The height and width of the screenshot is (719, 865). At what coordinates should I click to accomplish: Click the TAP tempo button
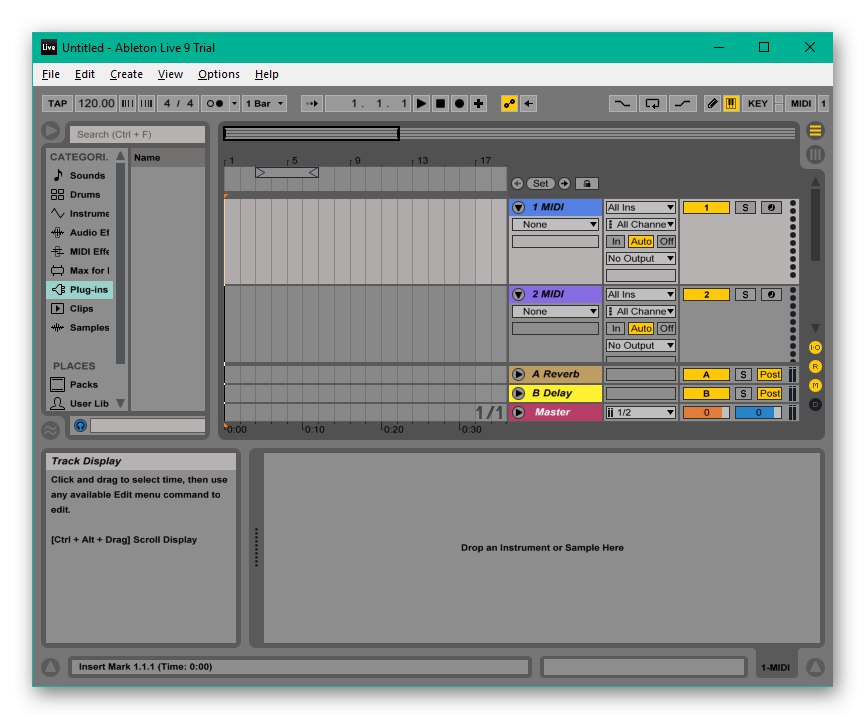[x=57, y=103]
